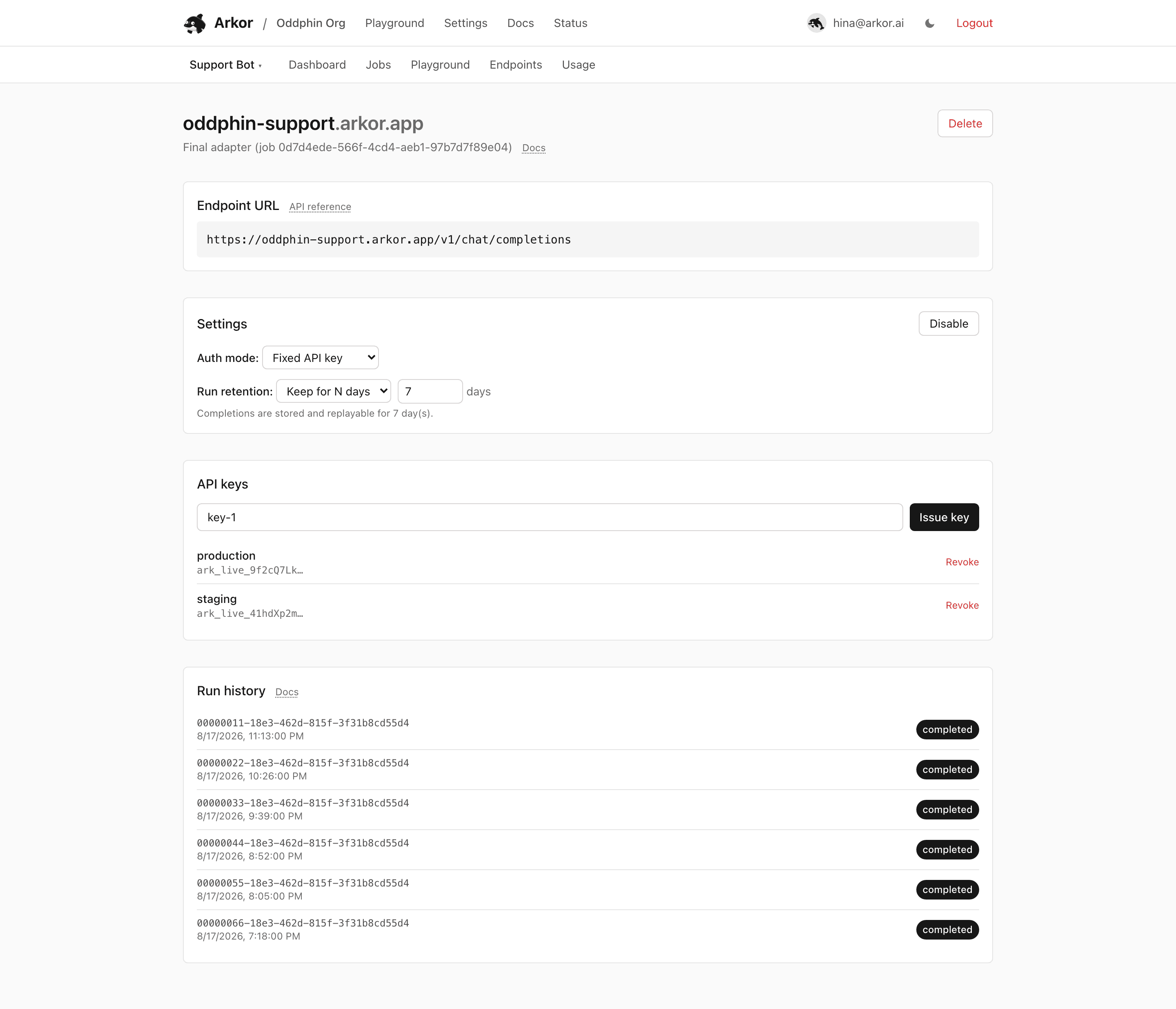The image size is (1176, 1009).
Task: Click completed badge for 10:26:00 PM run
Action: pyautogui.click(x=947, y=769)
